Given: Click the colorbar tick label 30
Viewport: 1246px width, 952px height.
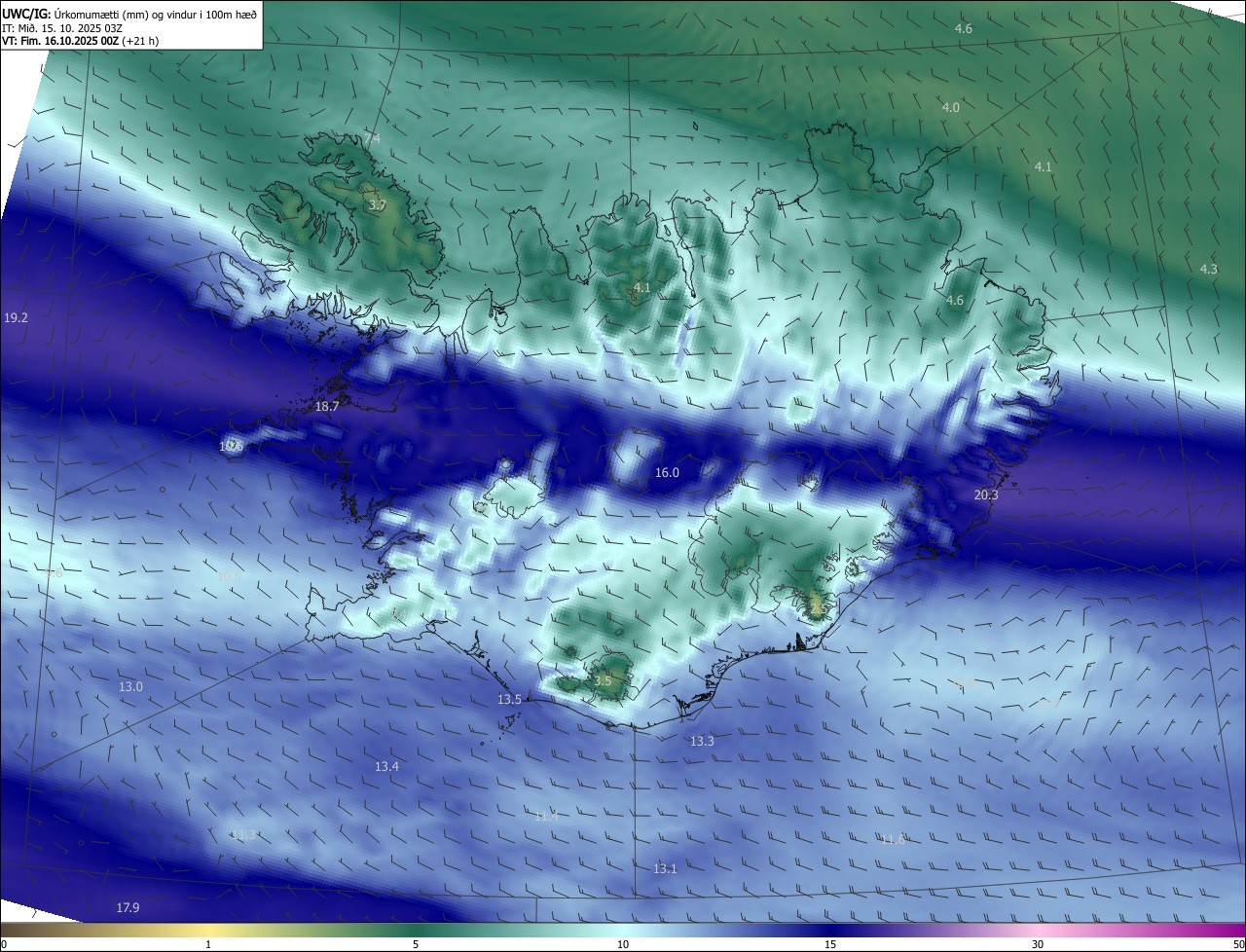Looking at the screenshot, I should [1038, 944].
